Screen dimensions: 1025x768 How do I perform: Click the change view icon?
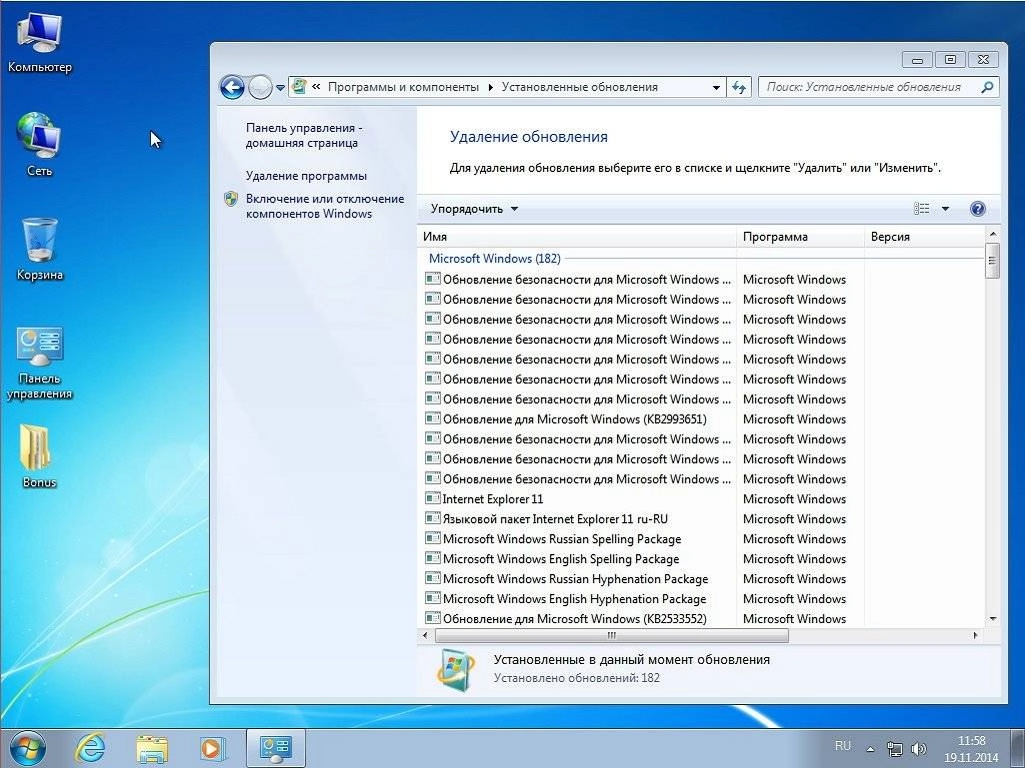coord(922,209)
